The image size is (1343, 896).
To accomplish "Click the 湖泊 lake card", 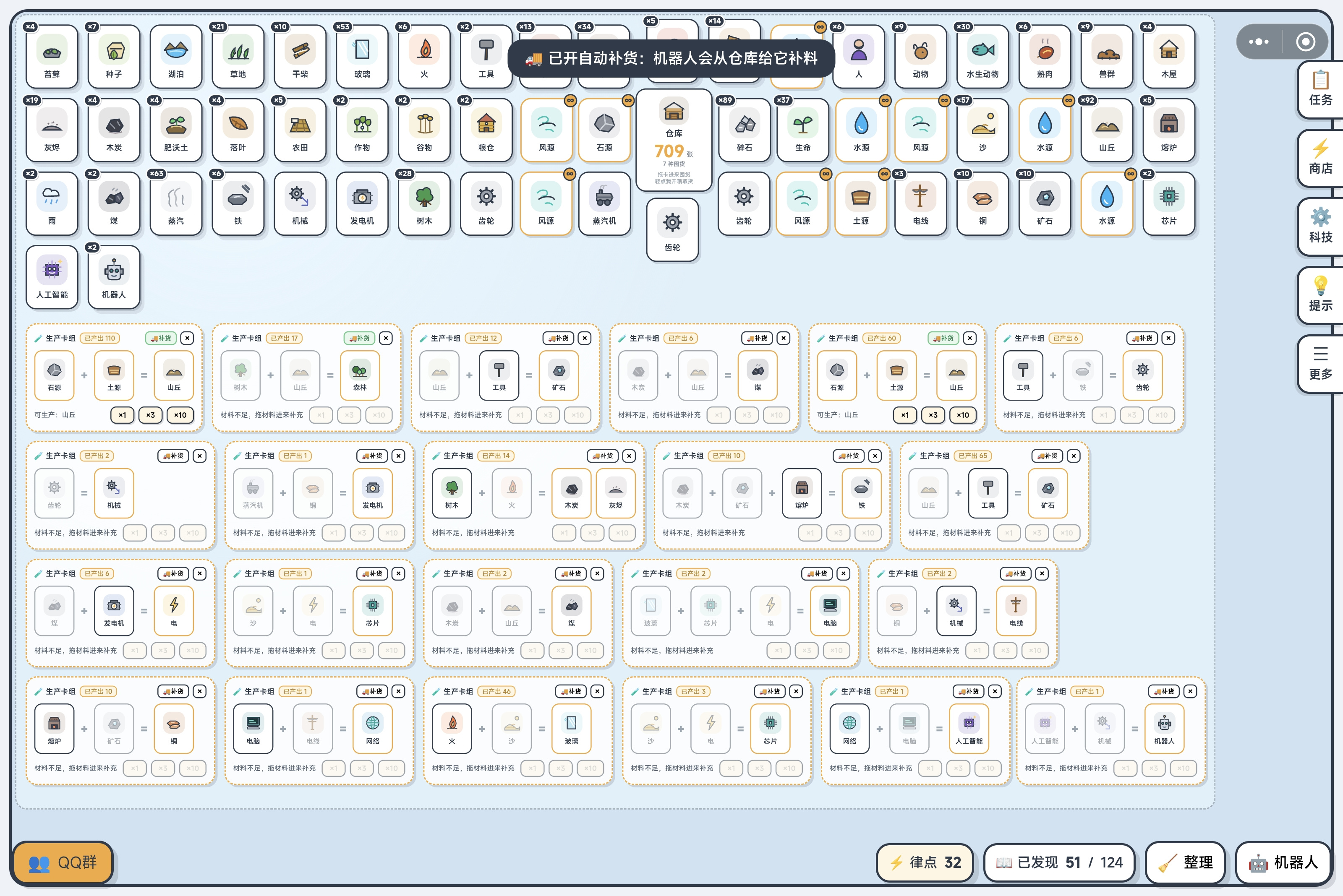I will (175, 57).
